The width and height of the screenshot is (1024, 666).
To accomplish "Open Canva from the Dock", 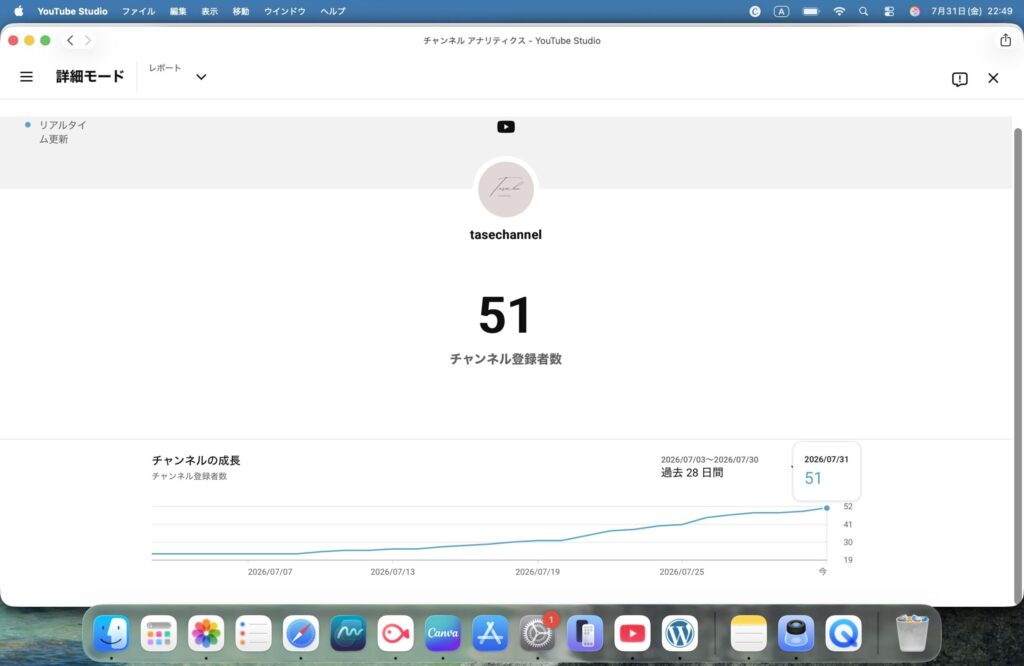I will tap(443, 633).
